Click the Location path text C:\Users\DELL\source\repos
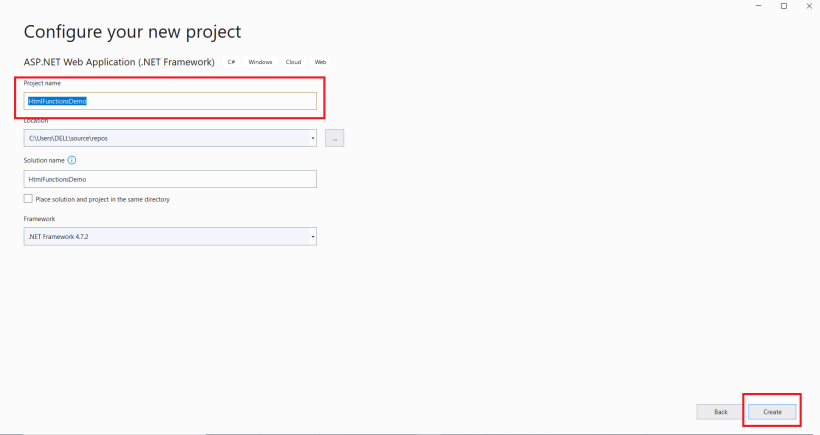 [x=69, y=139]
